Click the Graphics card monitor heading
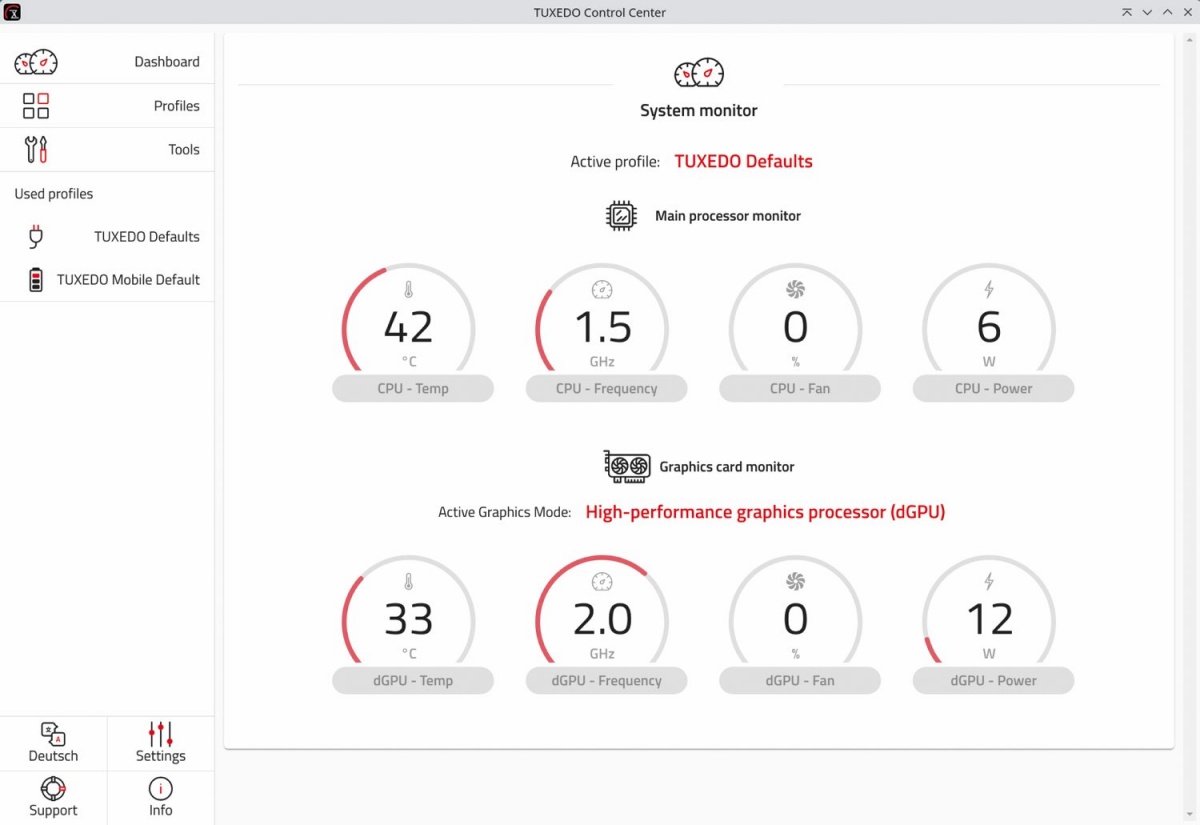The image size is (1200, 825). pyautogui.click(x=727, y=467)
